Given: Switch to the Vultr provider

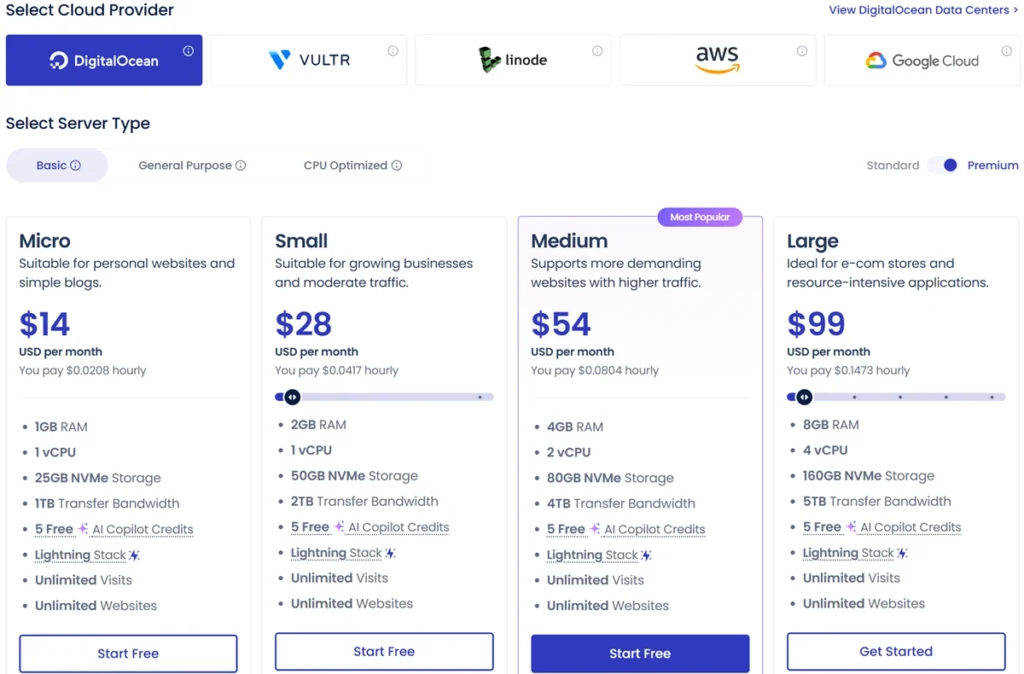Looking at the screenshot, I should tap(308, 60).
